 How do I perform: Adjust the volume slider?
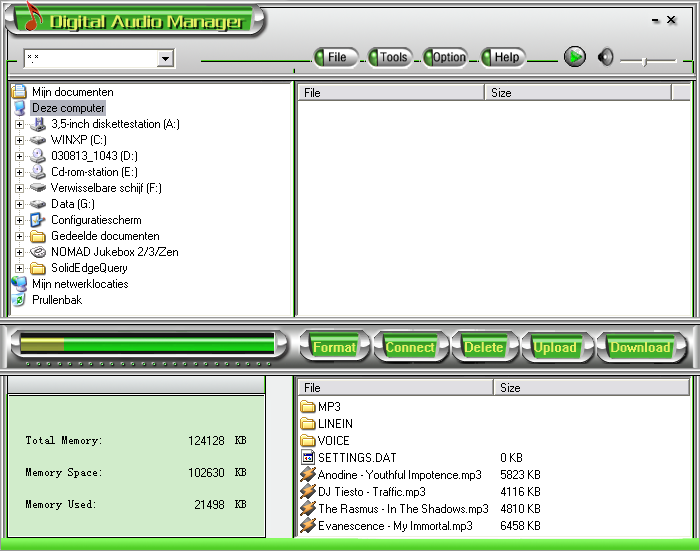pos(644,62)
